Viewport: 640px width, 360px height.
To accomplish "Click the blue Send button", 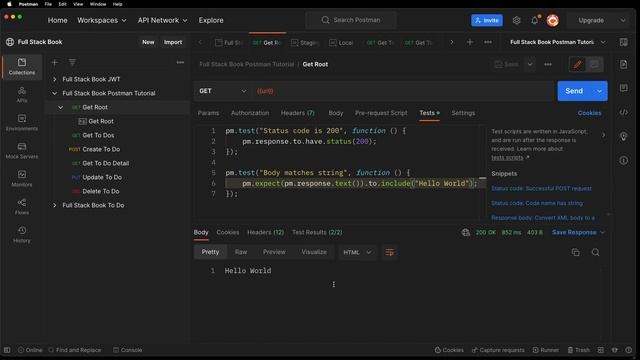I will point(574,91).
